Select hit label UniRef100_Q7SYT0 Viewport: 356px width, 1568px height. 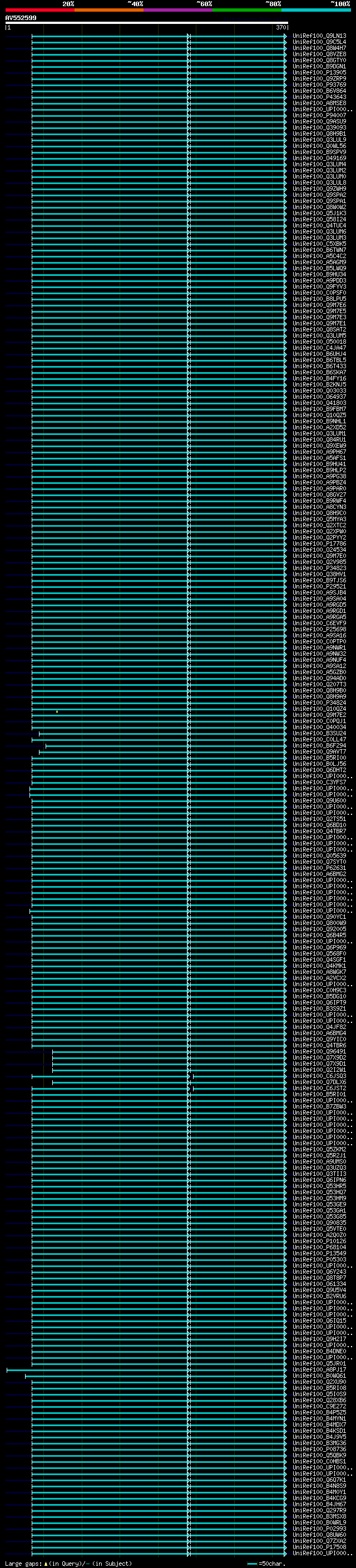tap(319, 861)
